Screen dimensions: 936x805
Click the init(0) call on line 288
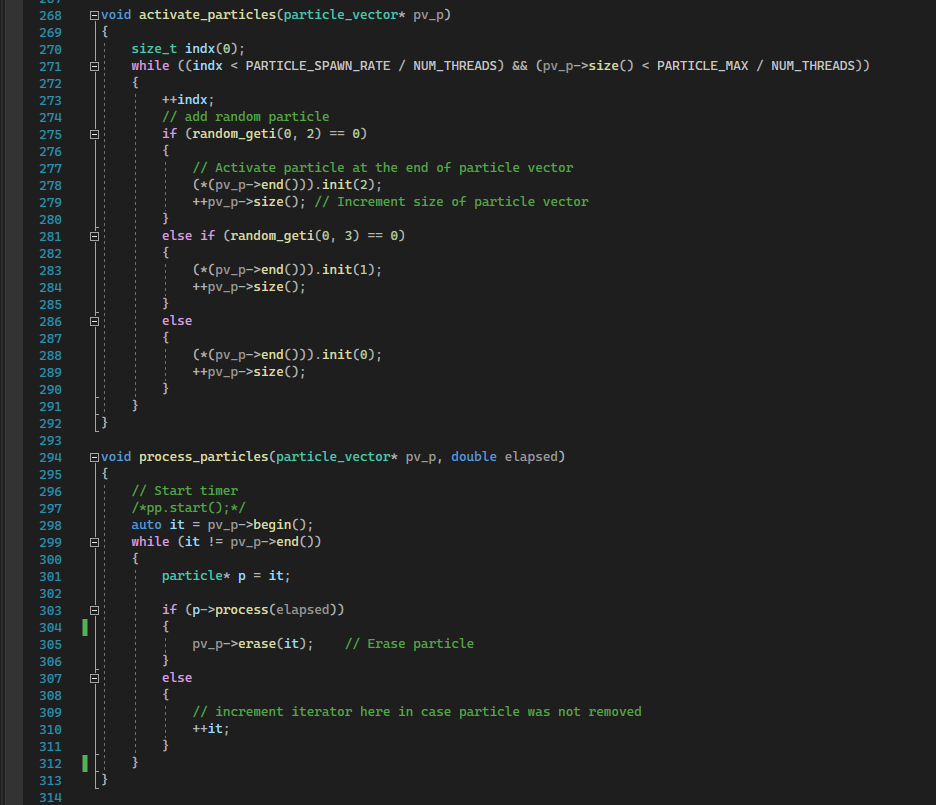pos(347,354)
